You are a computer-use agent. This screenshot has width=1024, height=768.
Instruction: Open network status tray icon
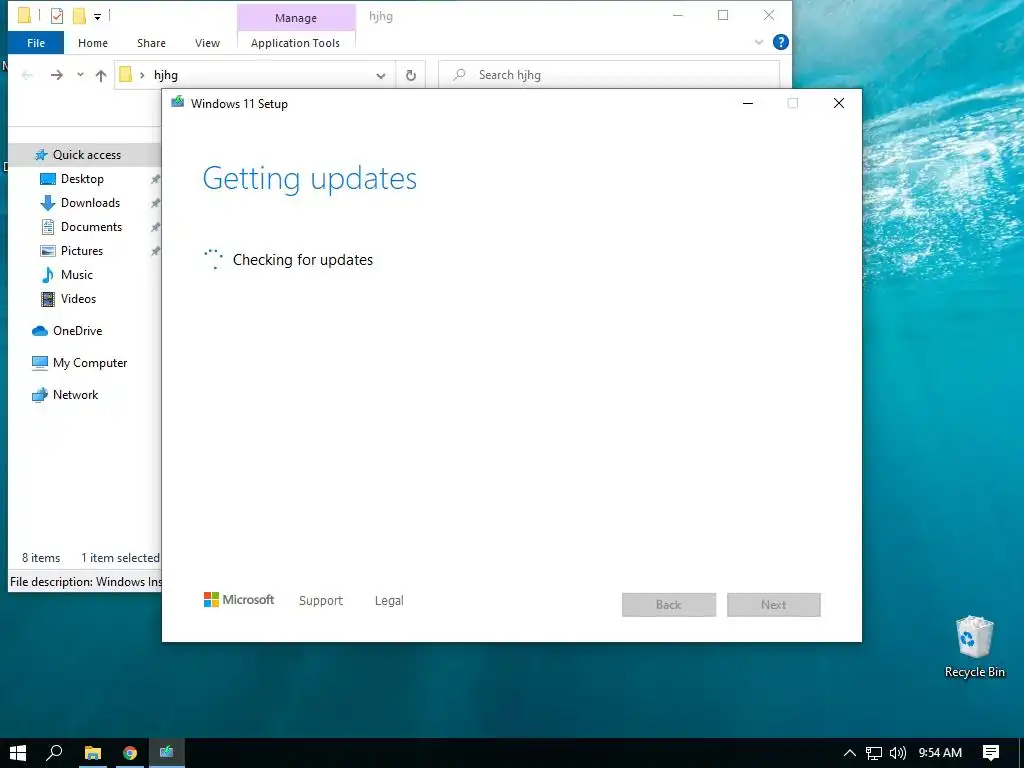[874, 753]
